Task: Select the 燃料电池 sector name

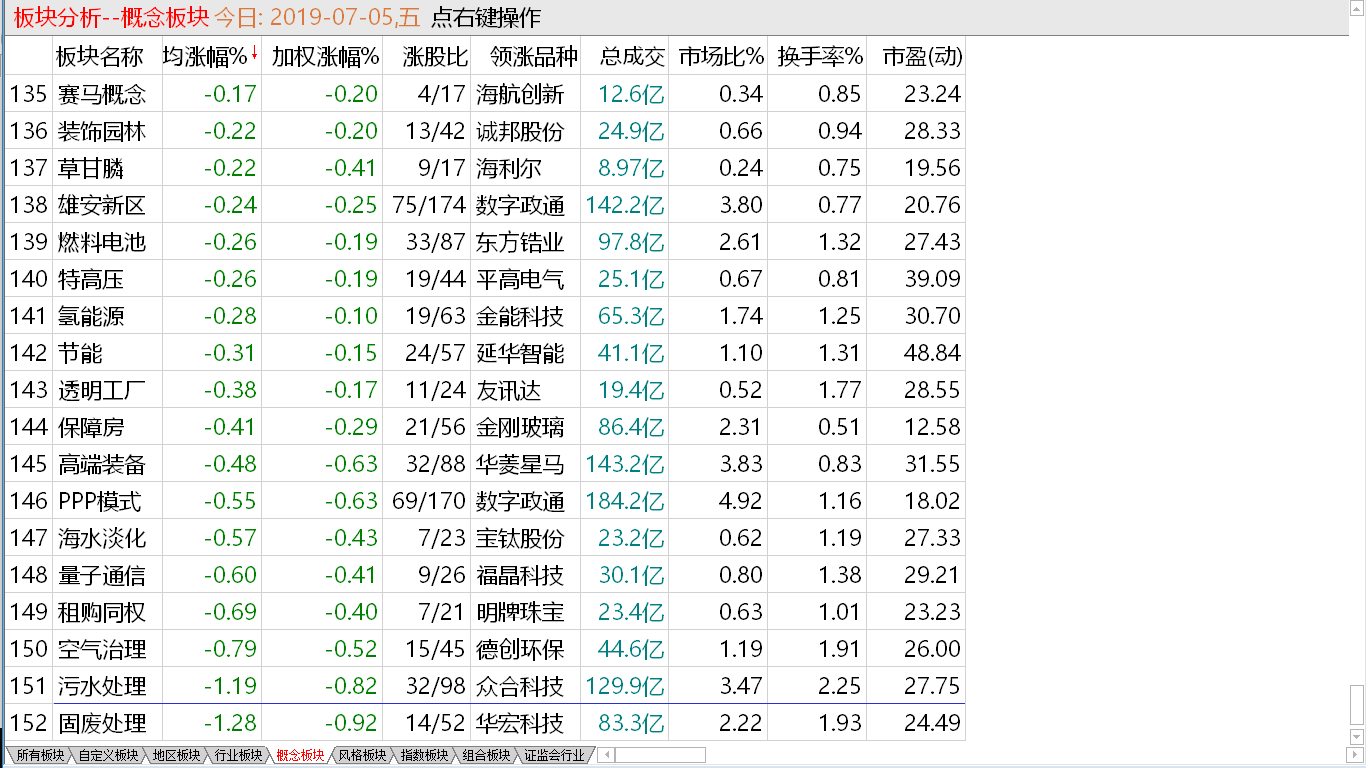Action: pos(101,242)
